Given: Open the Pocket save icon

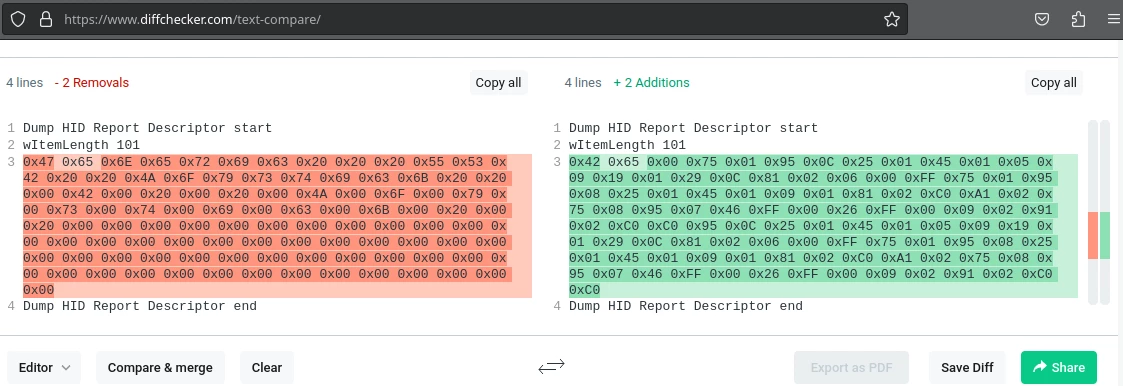Looking at the screenshot, I should tap(1042, 19).
